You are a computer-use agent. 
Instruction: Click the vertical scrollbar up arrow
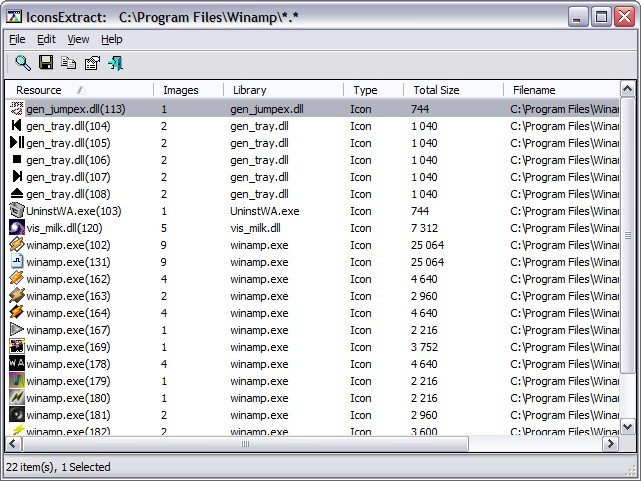(628, 89)
